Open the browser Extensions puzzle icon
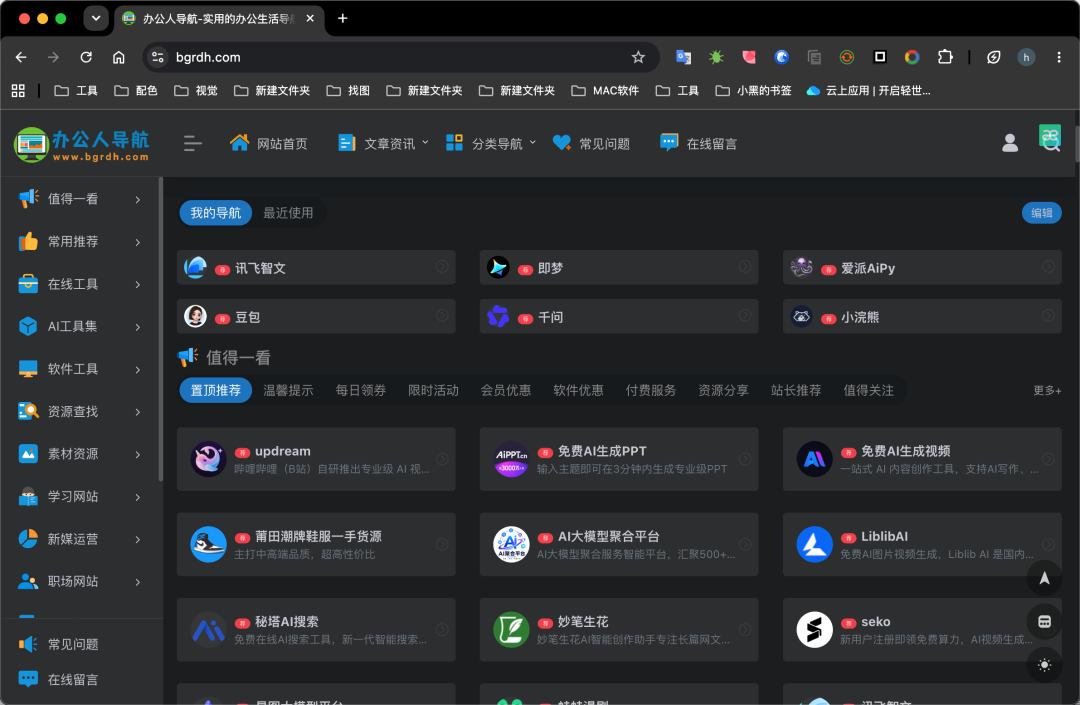The image size is (1080, 705). click(x=945, y=57)
